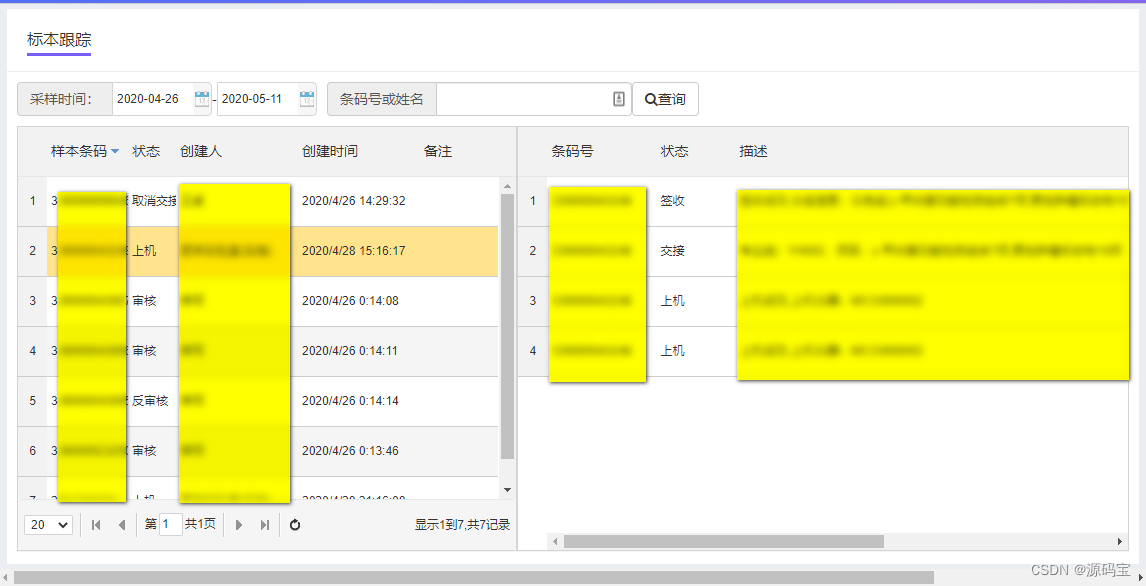The image size is (1146, 586).
Task: Go to the previous page
Action: (x=121, y=524)
